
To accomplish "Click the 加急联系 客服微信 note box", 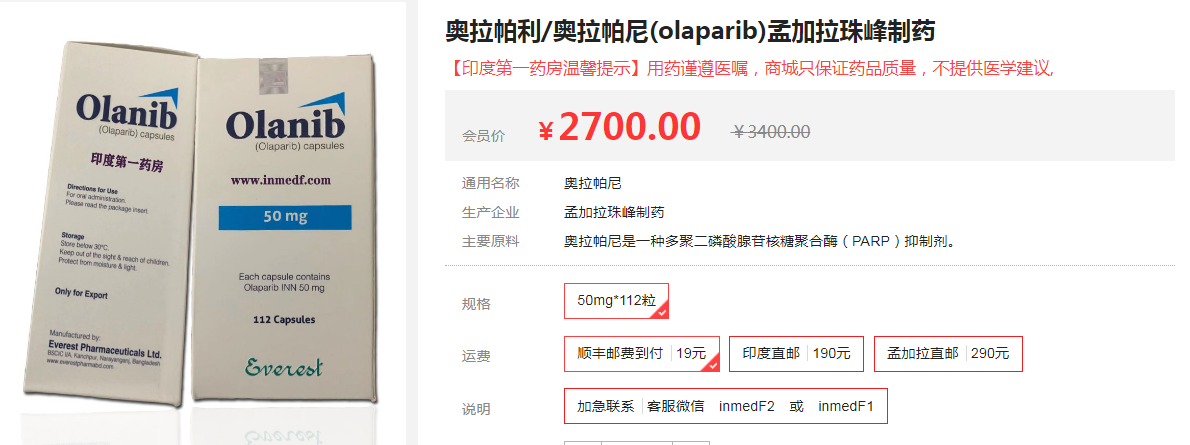I will 725,406.
